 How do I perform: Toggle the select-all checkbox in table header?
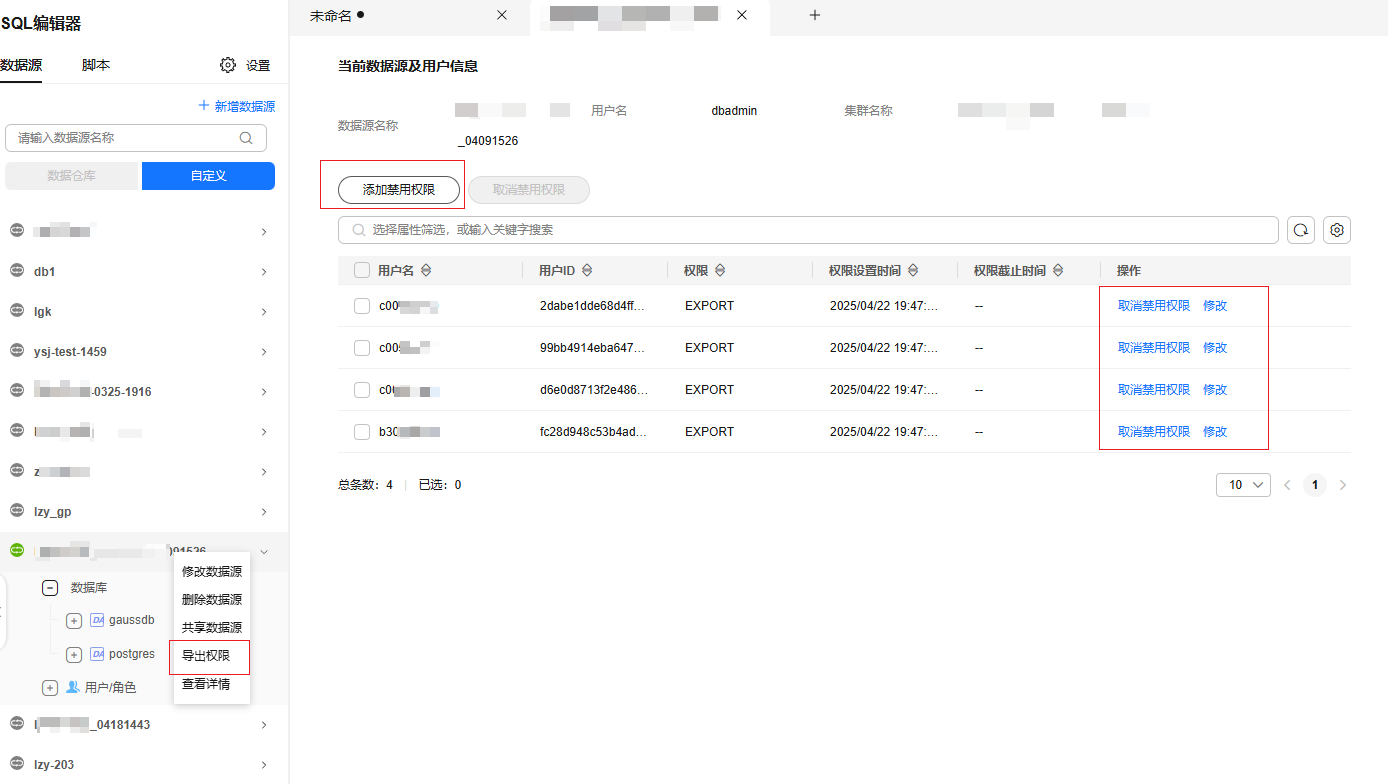pyautogui.click(x=362, y=271)
